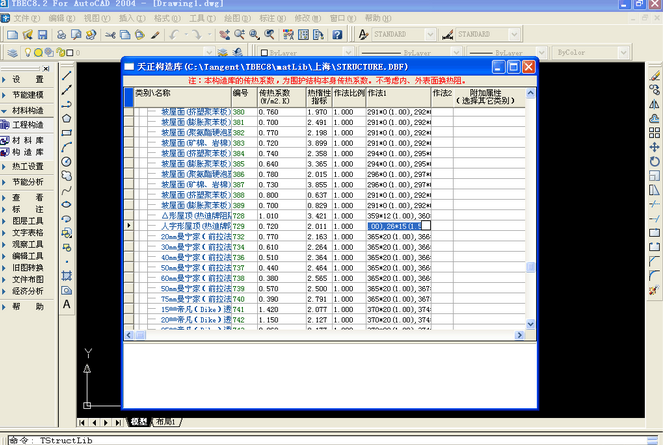Screen dimensions: 664x445
Task: Open 构造库 from the side panel
Action: [28, 152]
